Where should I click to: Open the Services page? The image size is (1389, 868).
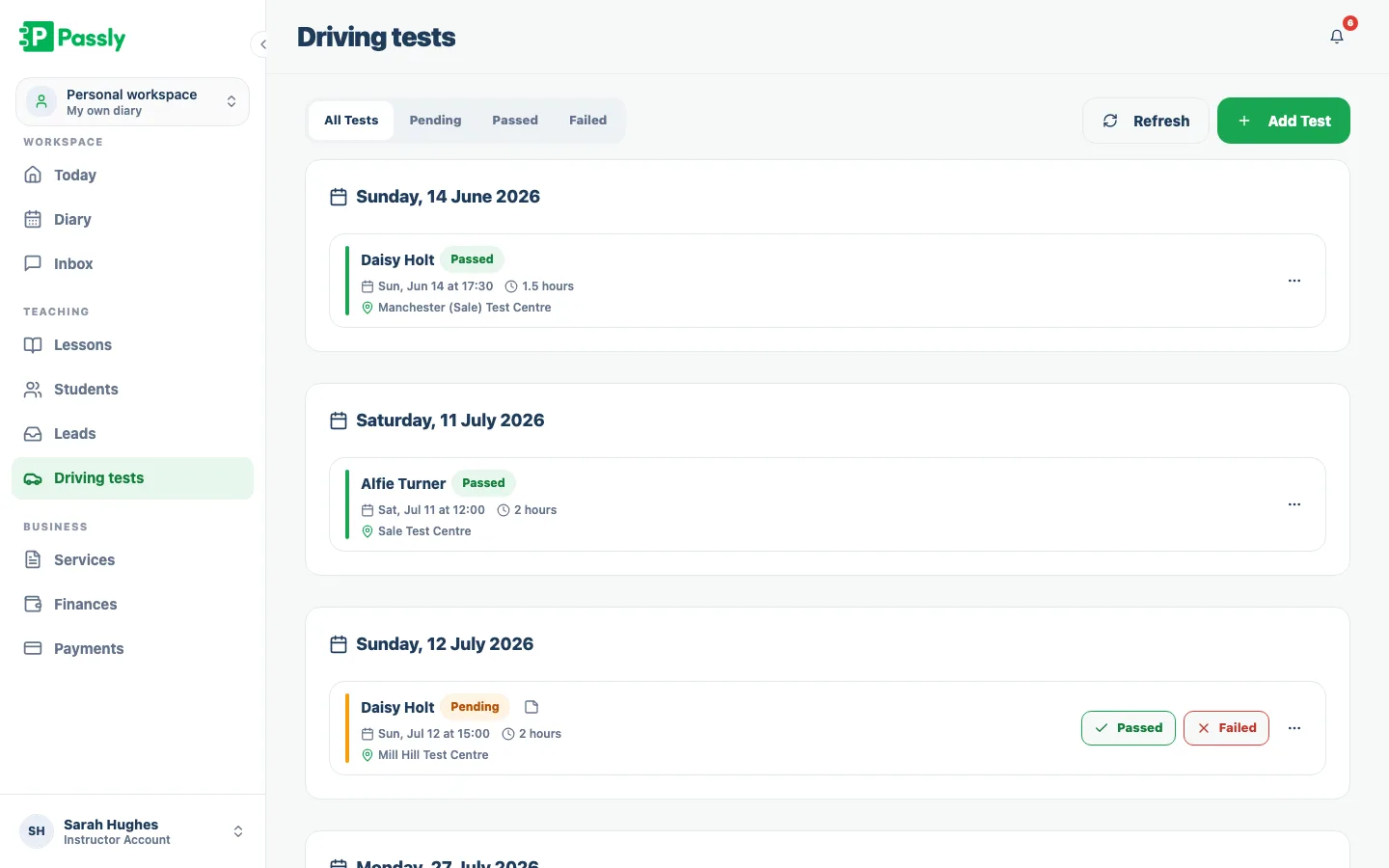point(133,559)
